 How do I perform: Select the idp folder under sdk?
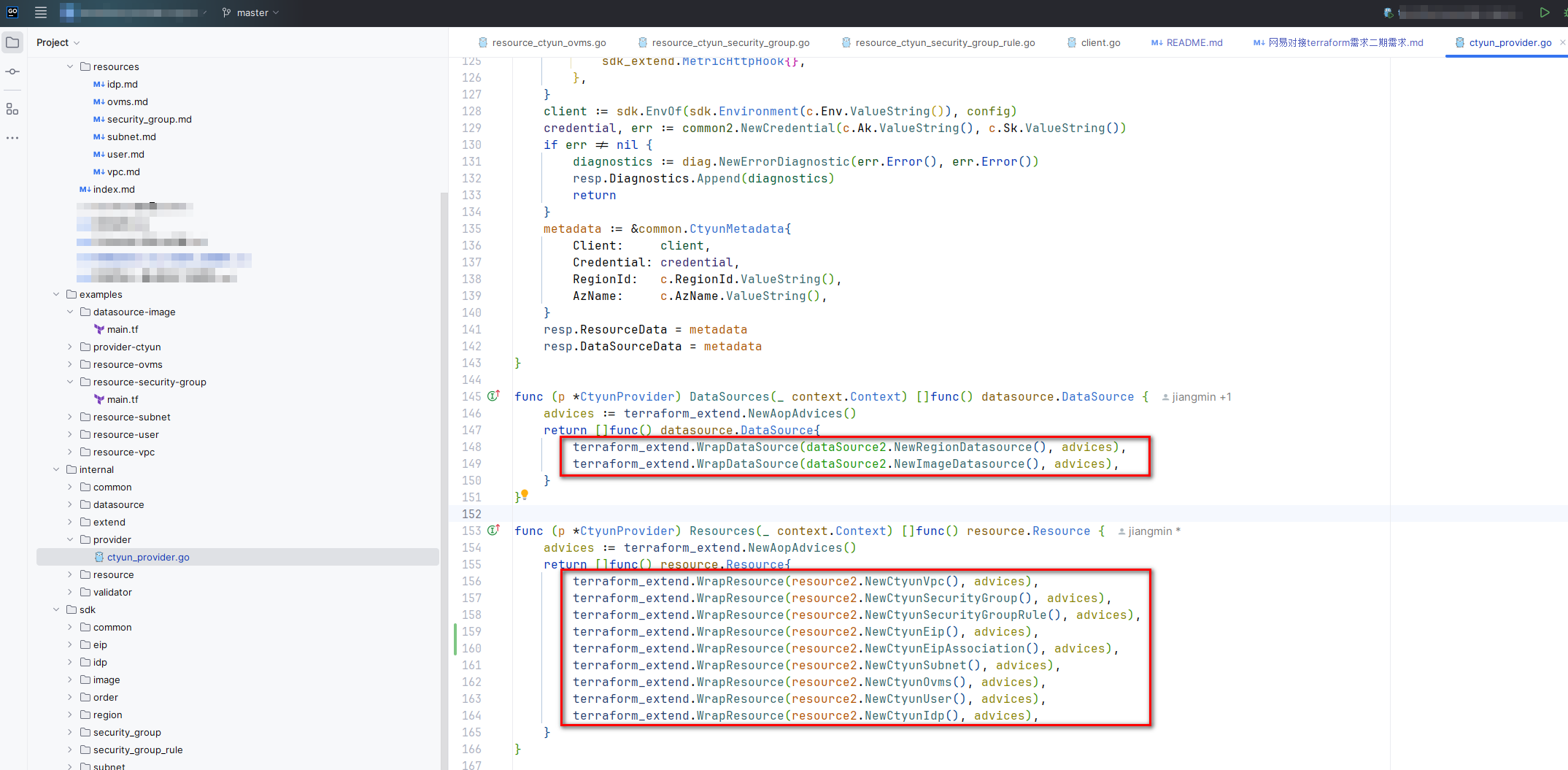coord(100,662)
